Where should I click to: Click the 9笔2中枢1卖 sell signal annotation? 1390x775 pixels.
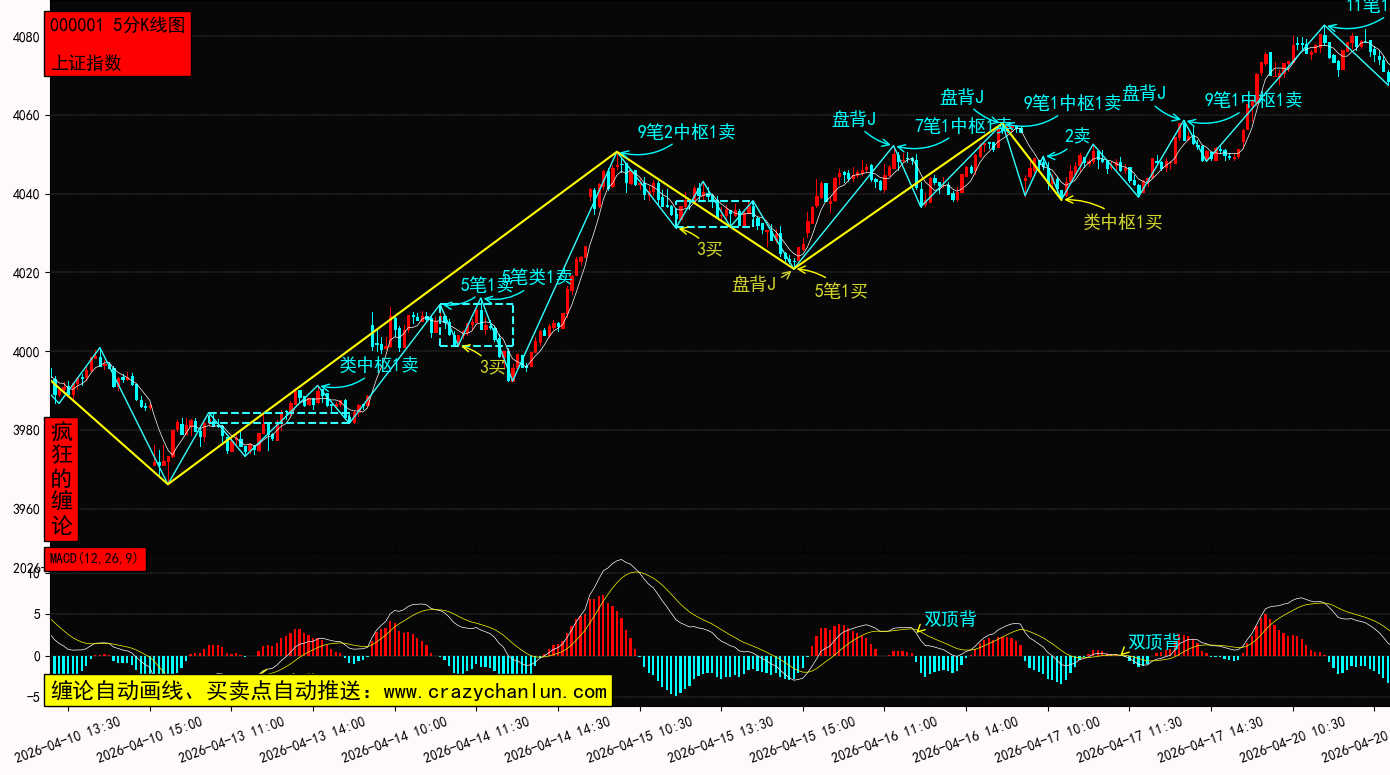coord(686,132)
